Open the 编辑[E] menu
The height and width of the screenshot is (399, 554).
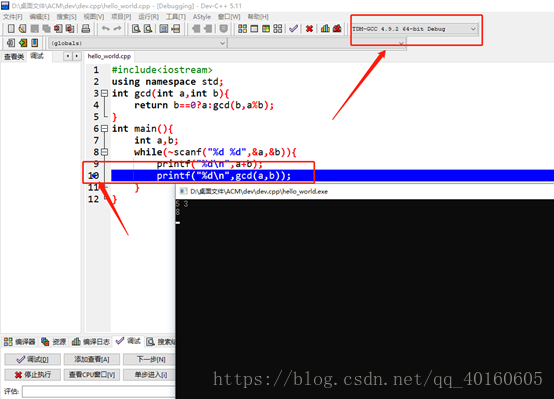tap(39, 17)
